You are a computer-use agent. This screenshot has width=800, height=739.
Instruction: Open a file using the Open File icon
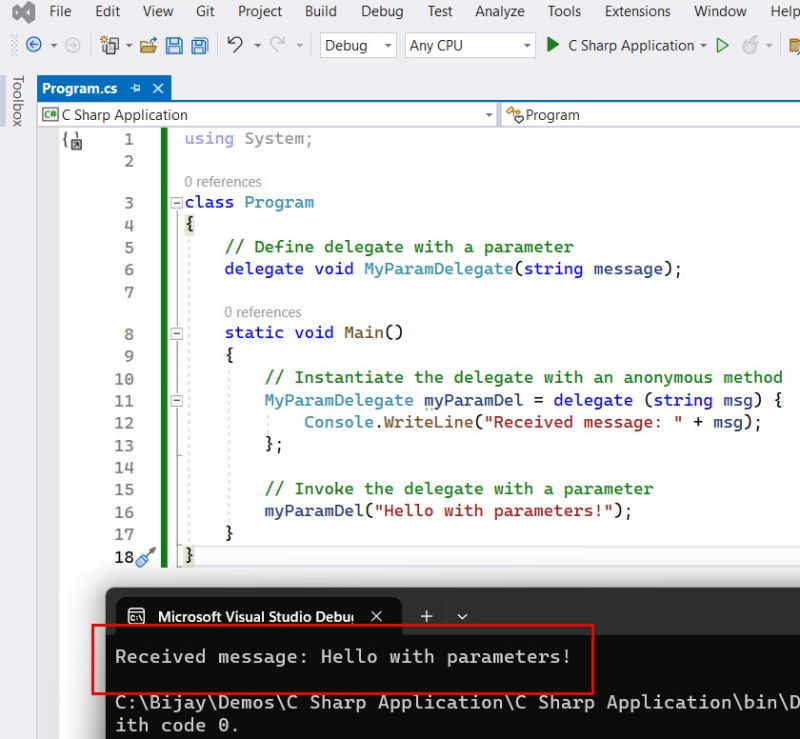tap(148, 46)
